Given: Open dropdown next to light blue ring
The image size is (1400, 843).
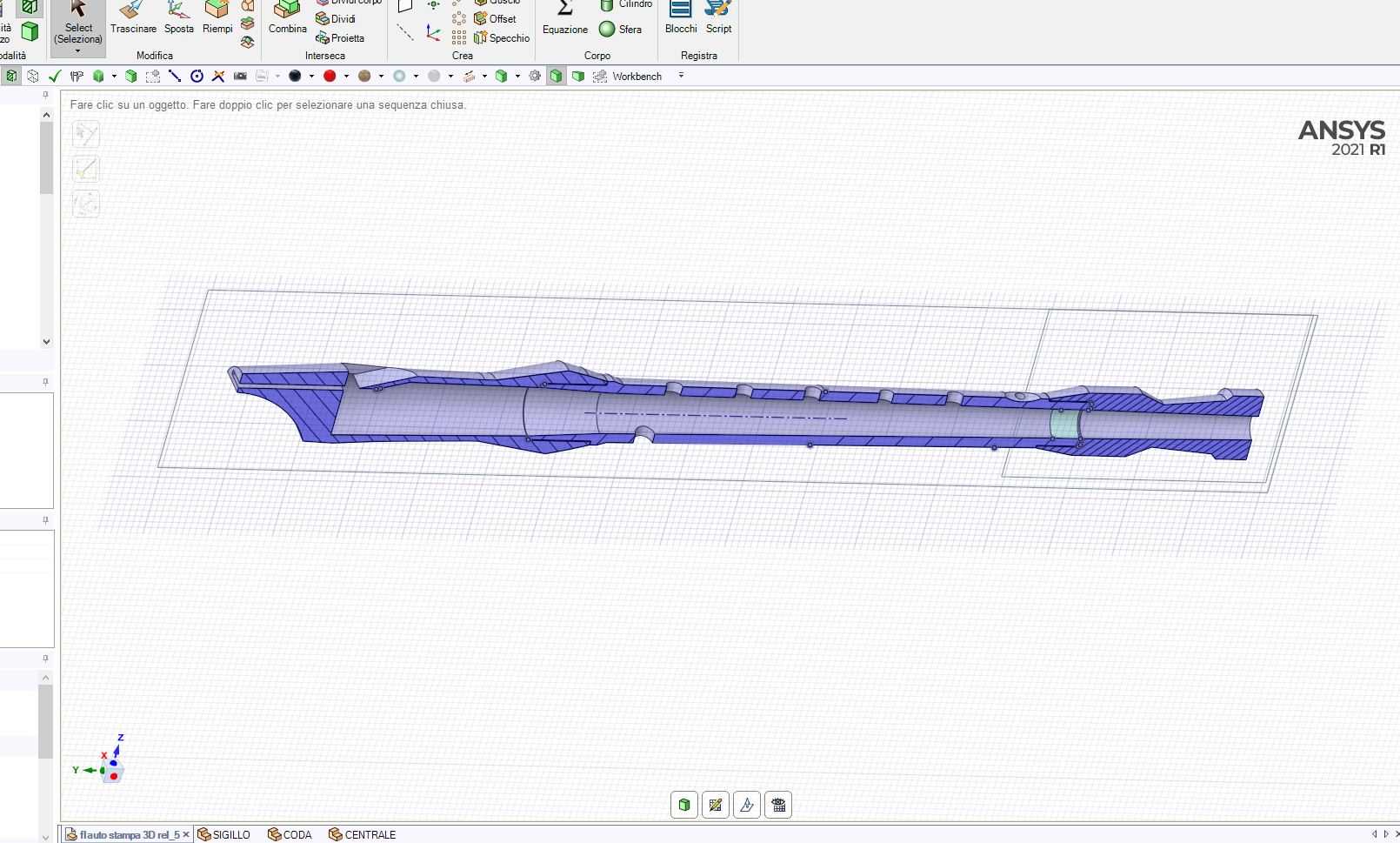Looking at the screenshot, I should 416,77.
